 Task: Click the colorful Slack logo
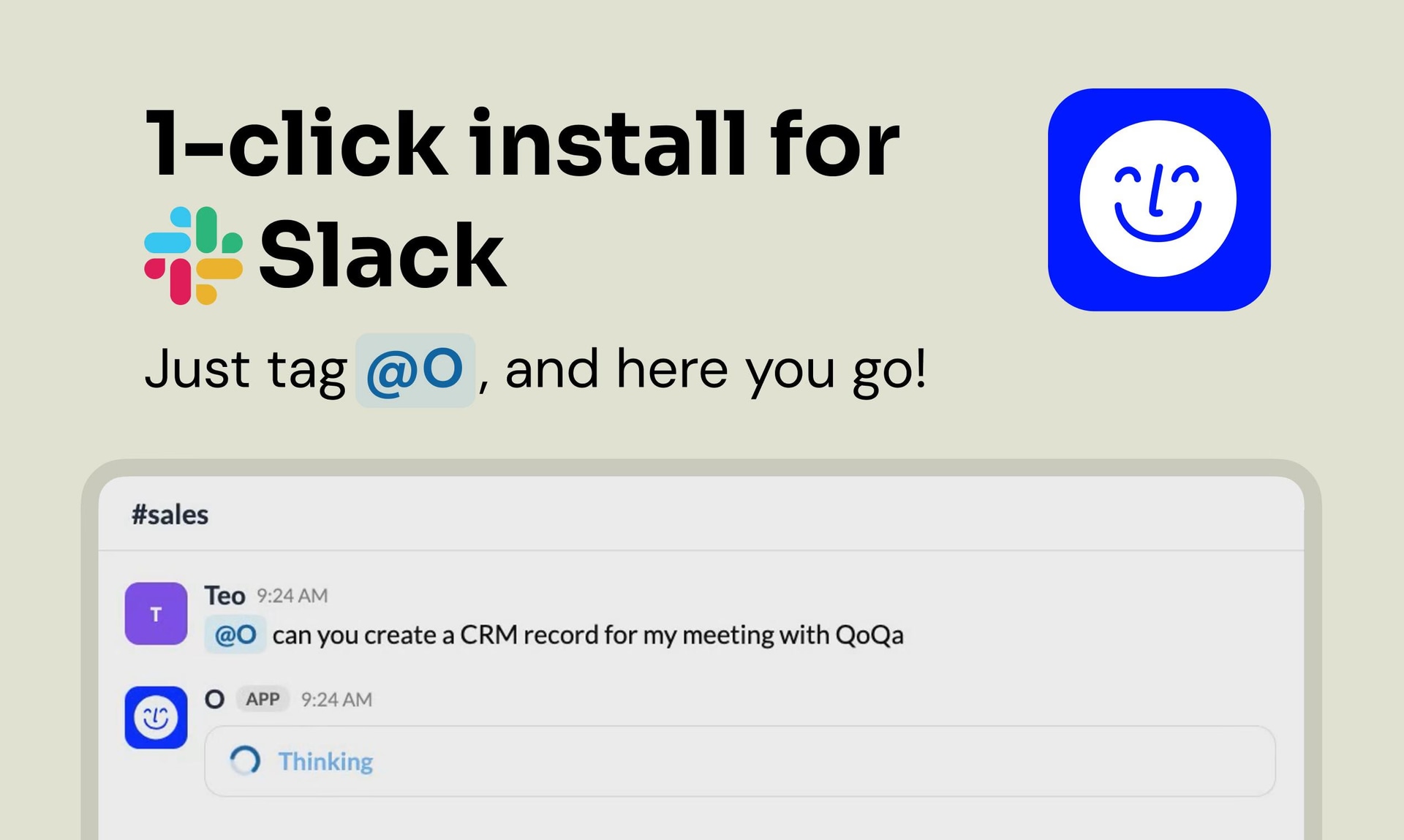193,255
